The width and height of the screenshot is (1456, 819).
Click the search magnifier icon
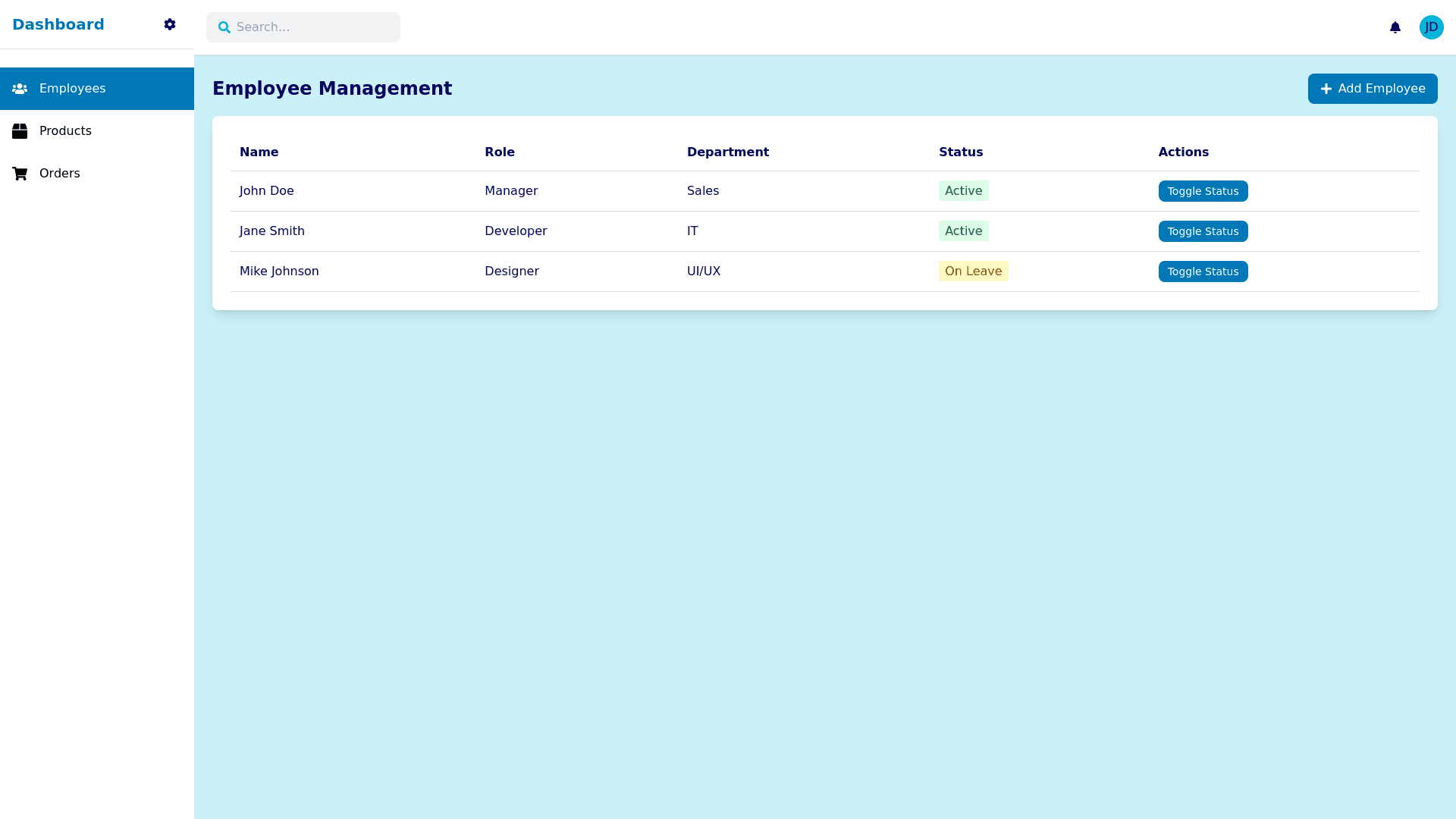[224, 27]
